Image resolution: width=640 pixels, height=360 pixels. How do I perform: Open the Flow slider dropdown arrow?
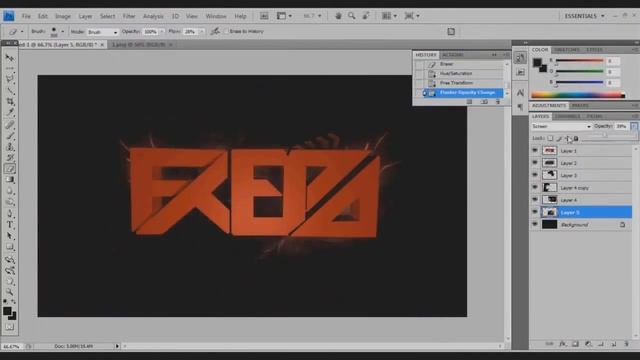tap(201, 31)
